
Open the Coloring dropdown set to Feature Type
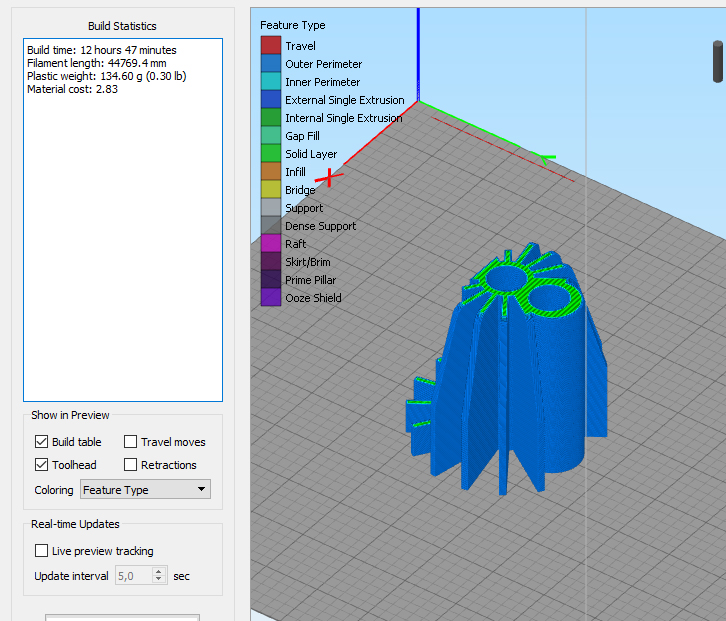click(145, 489)
